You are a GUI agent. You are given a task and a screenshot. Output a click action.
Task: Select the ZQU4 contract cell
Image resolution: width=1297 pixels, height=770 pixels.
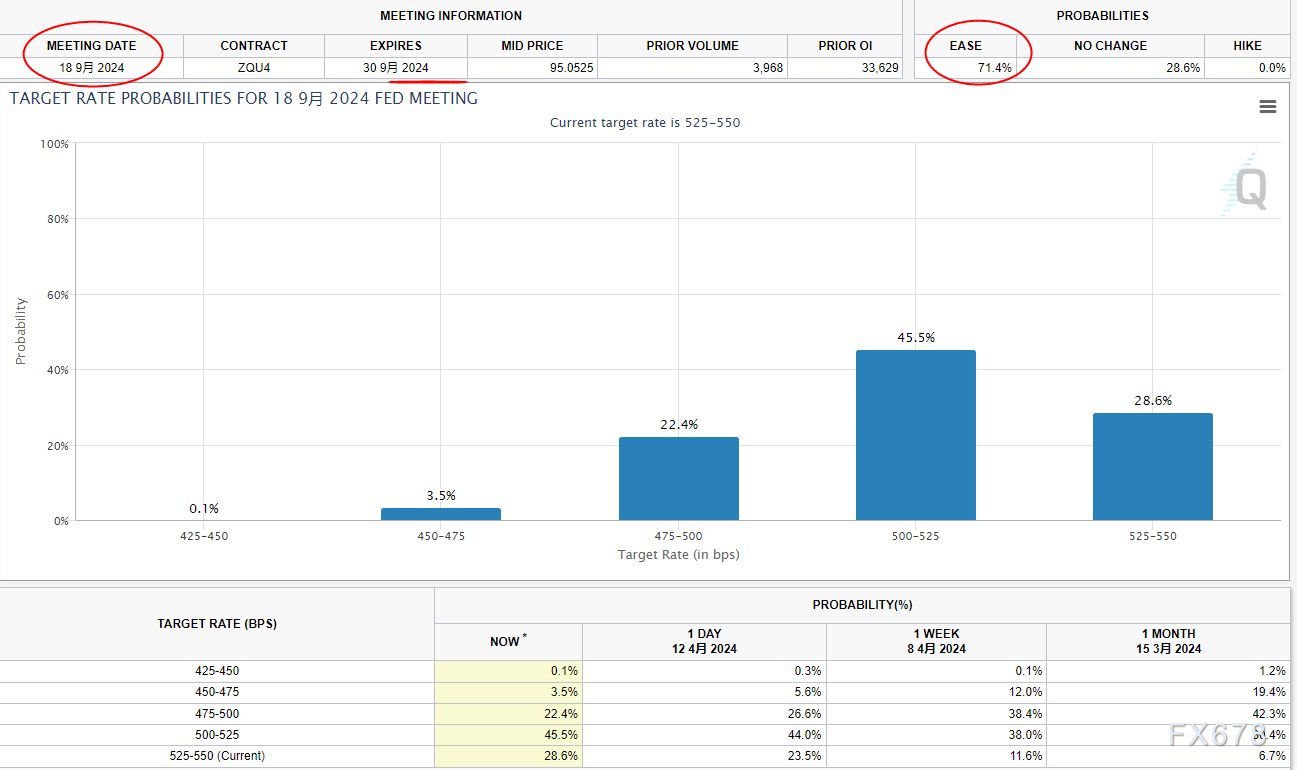(254, 68)
